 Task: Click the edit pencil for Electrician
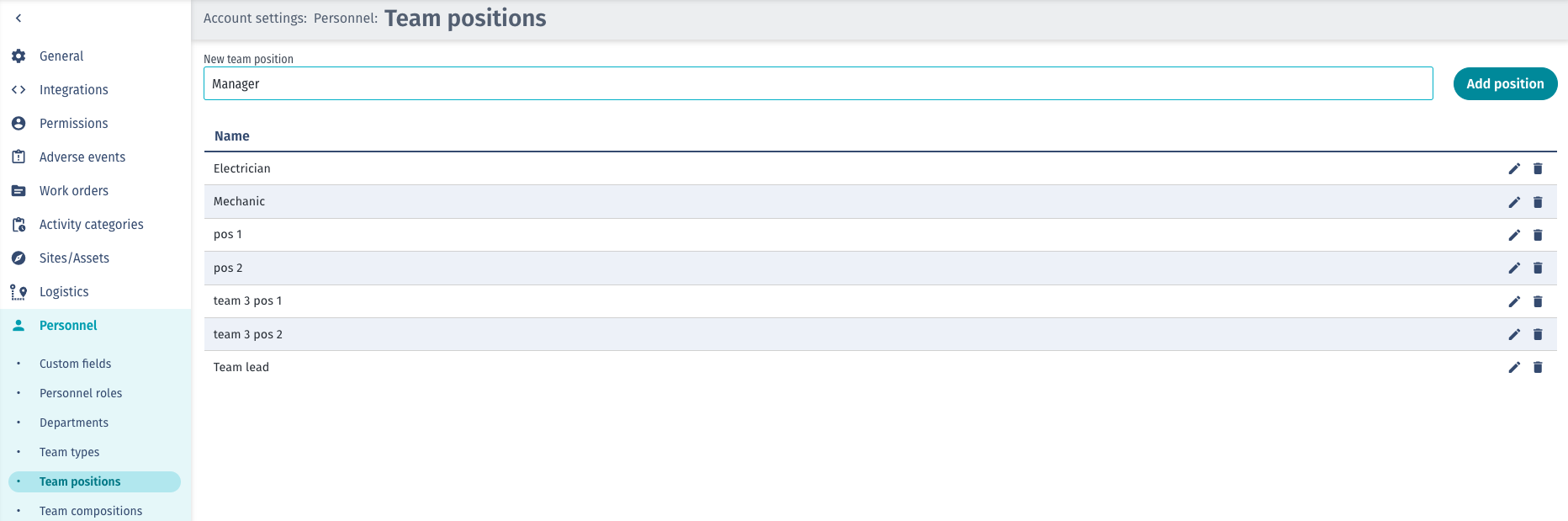point(1514,168)
